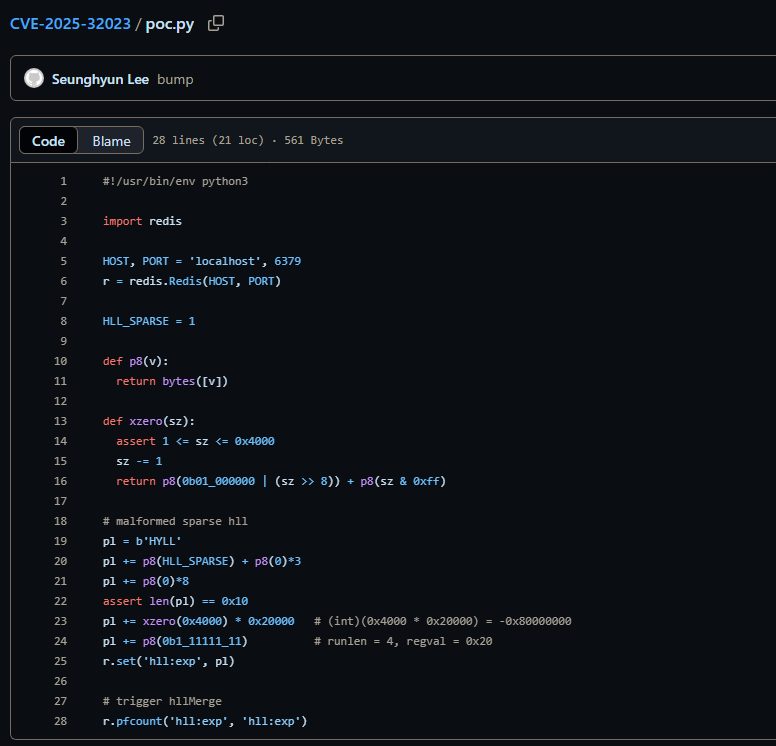Select line number 8

tap(63, 321)
